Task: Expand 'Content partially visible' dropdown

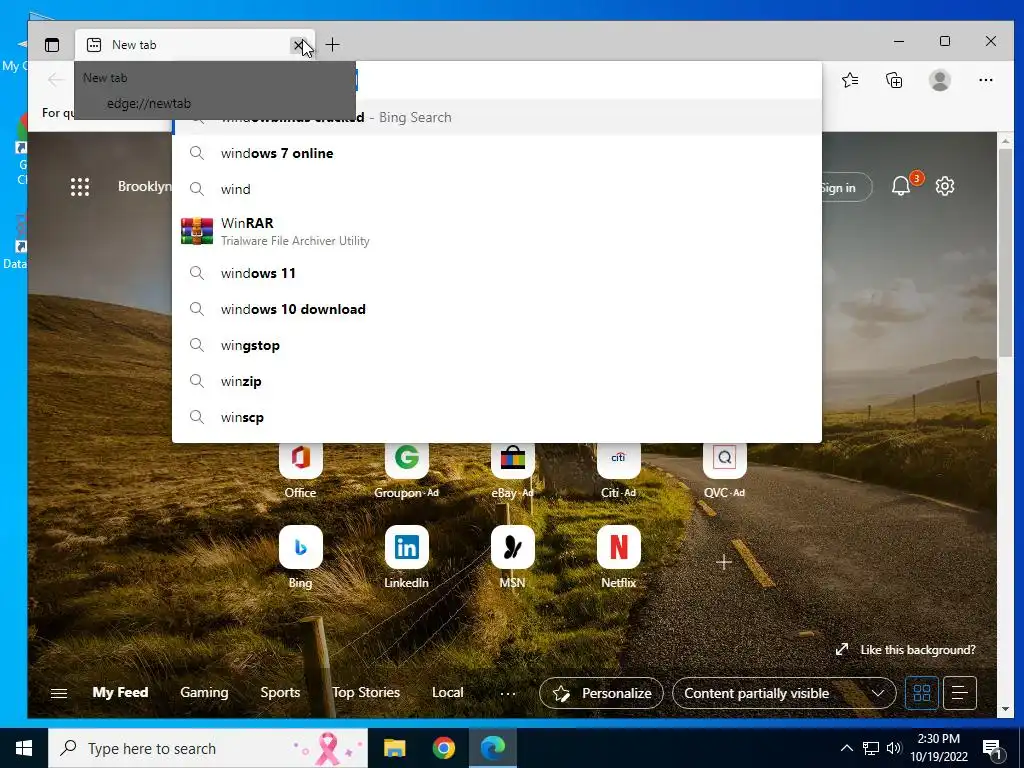Action: tap(784, 693)
